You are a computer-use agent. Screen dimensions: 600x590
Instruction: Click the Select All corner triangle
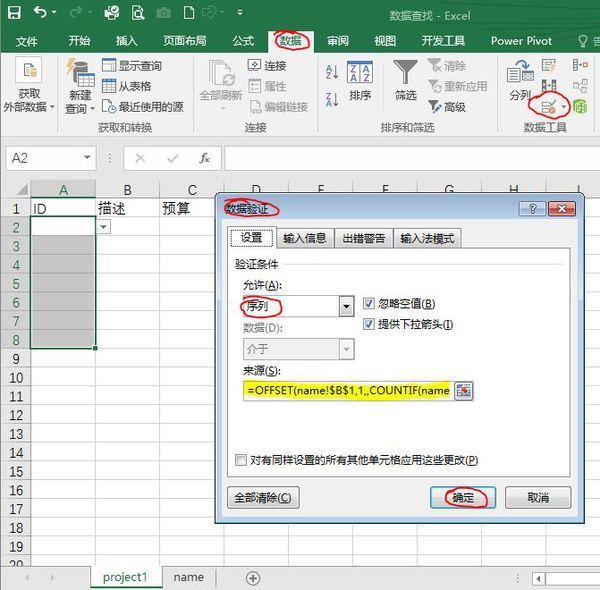coord(21,189)
